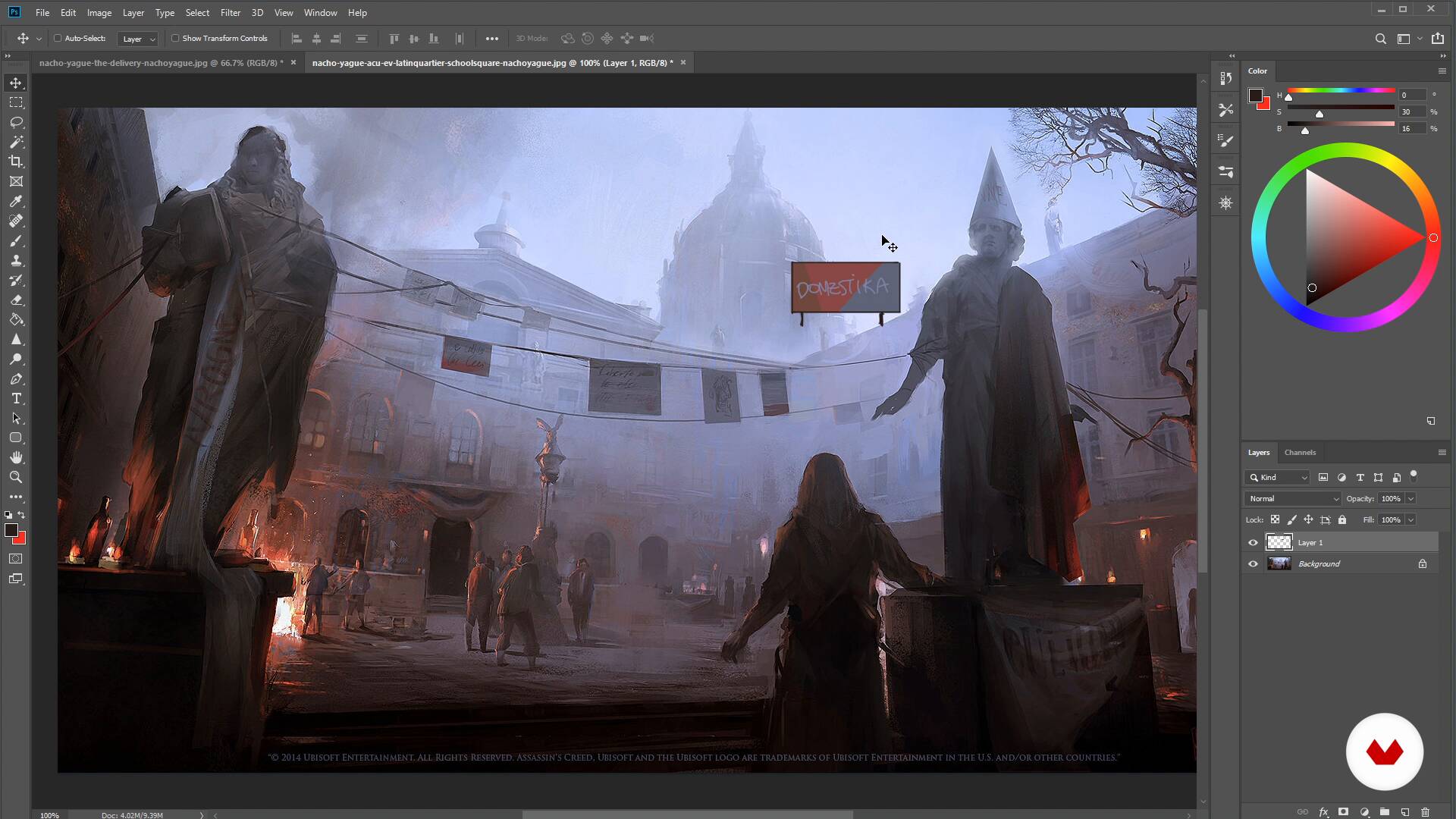
Task: Click the foreground color swatch in toolbar
Action: 11,530
